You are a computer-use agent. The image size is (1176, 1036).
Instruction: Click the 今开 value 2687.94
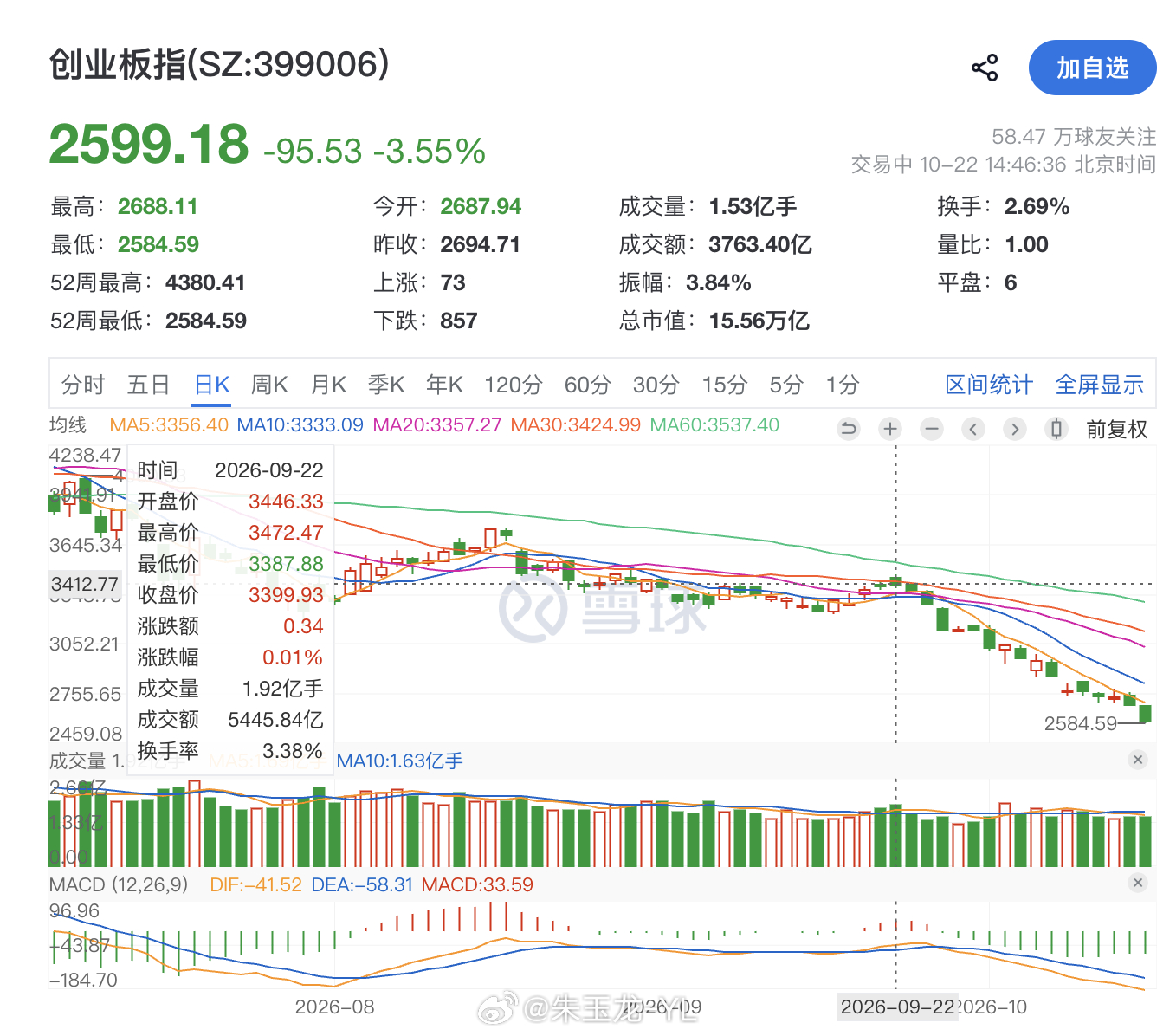(x=481, y=206)
